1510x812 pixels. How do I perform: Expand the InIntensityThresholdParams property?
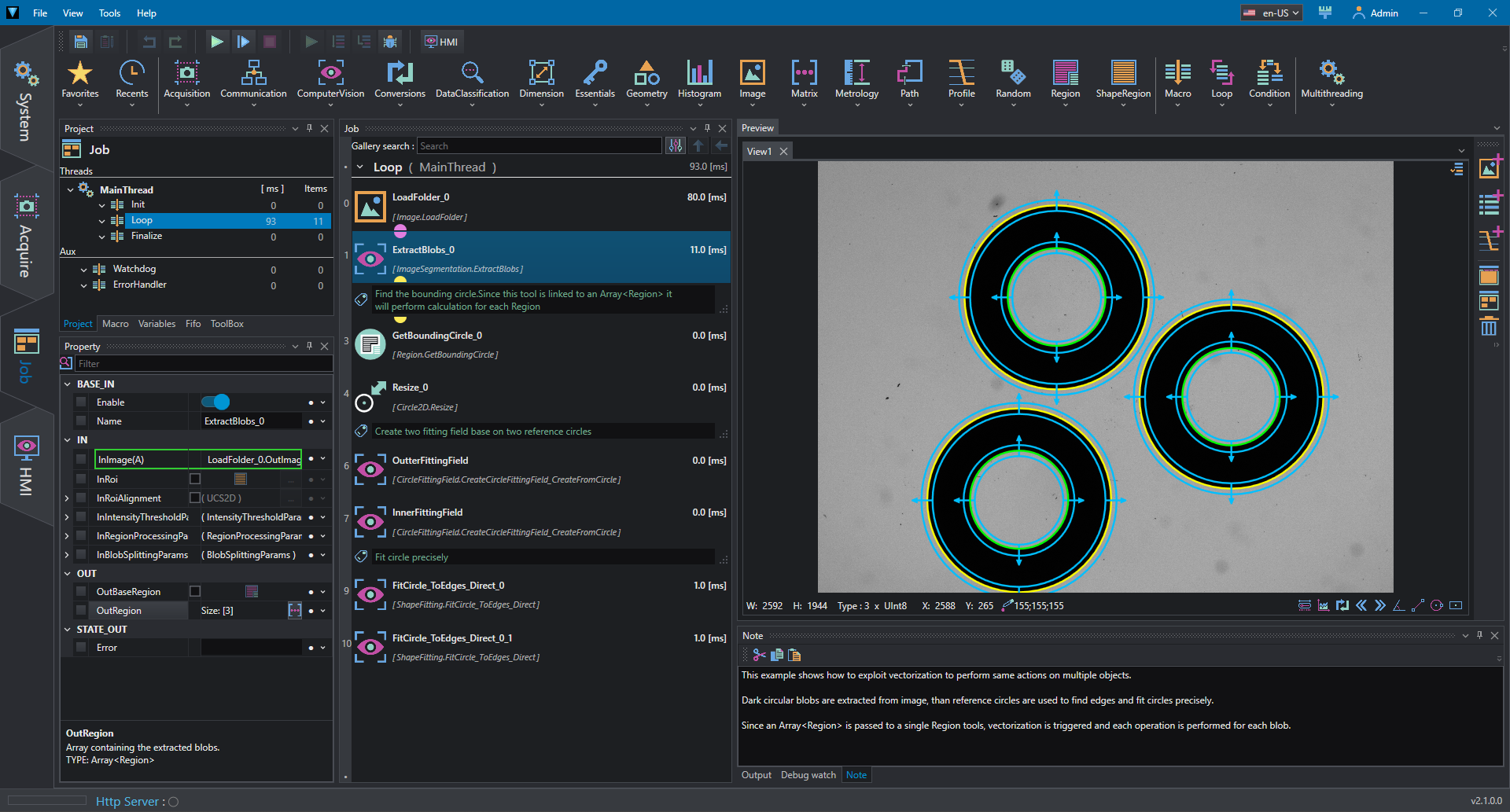(x=67, y=517)
